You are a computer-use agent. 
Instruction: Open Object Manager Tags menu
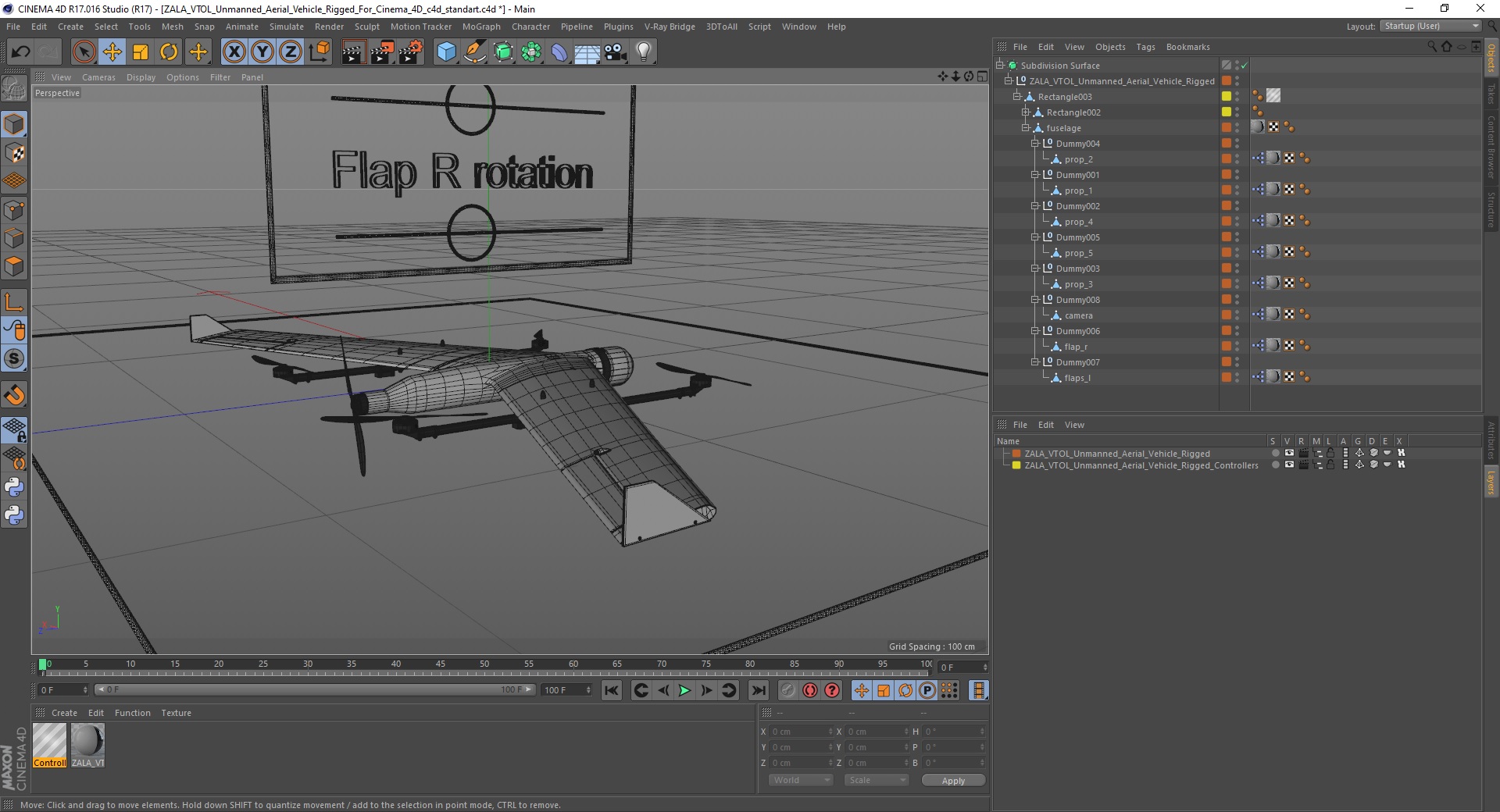1145,47
